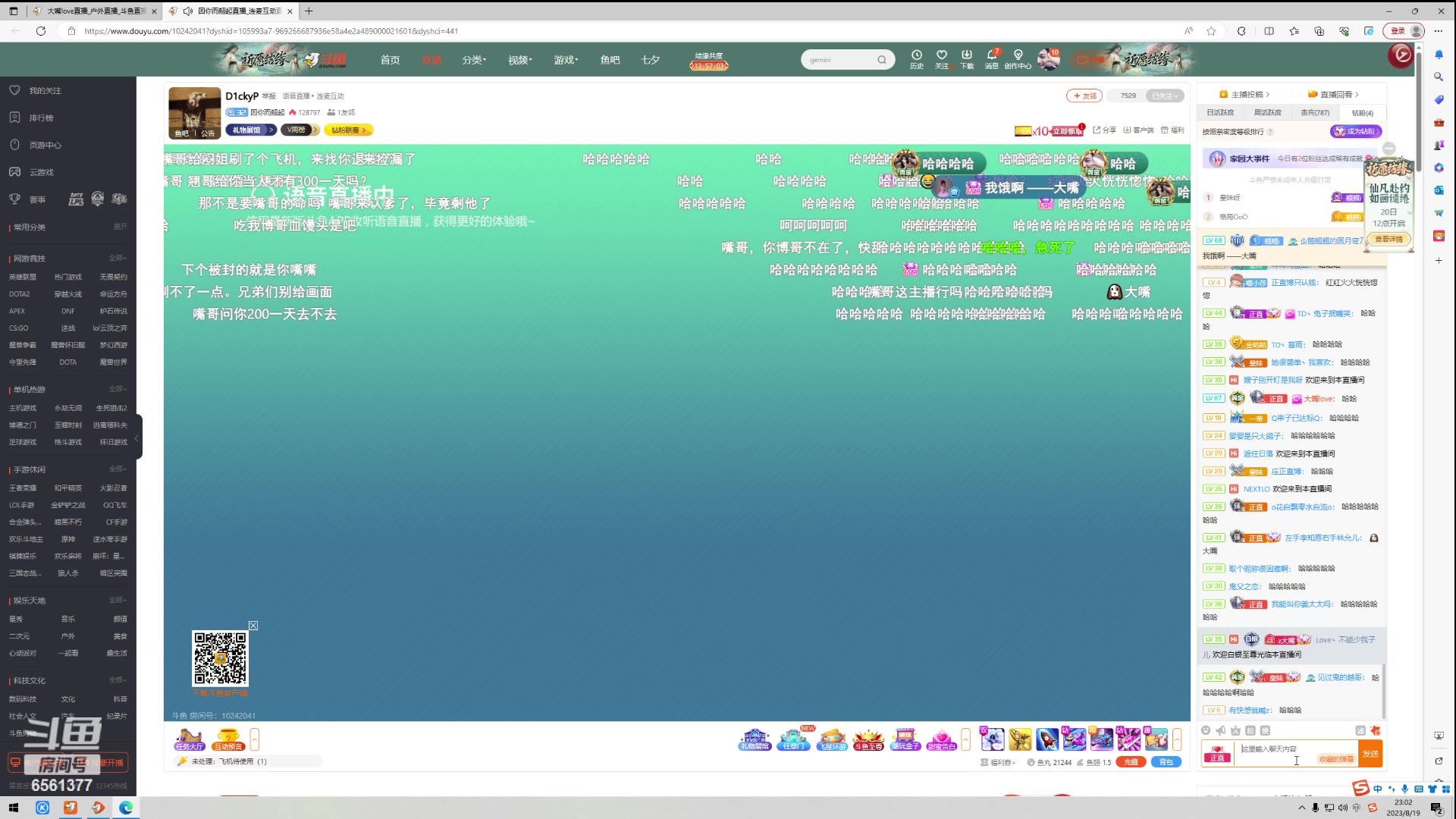Collapse the left sidebar with edge handle
The width and height of the screenshot is (1456, 819).
[137, 438]
